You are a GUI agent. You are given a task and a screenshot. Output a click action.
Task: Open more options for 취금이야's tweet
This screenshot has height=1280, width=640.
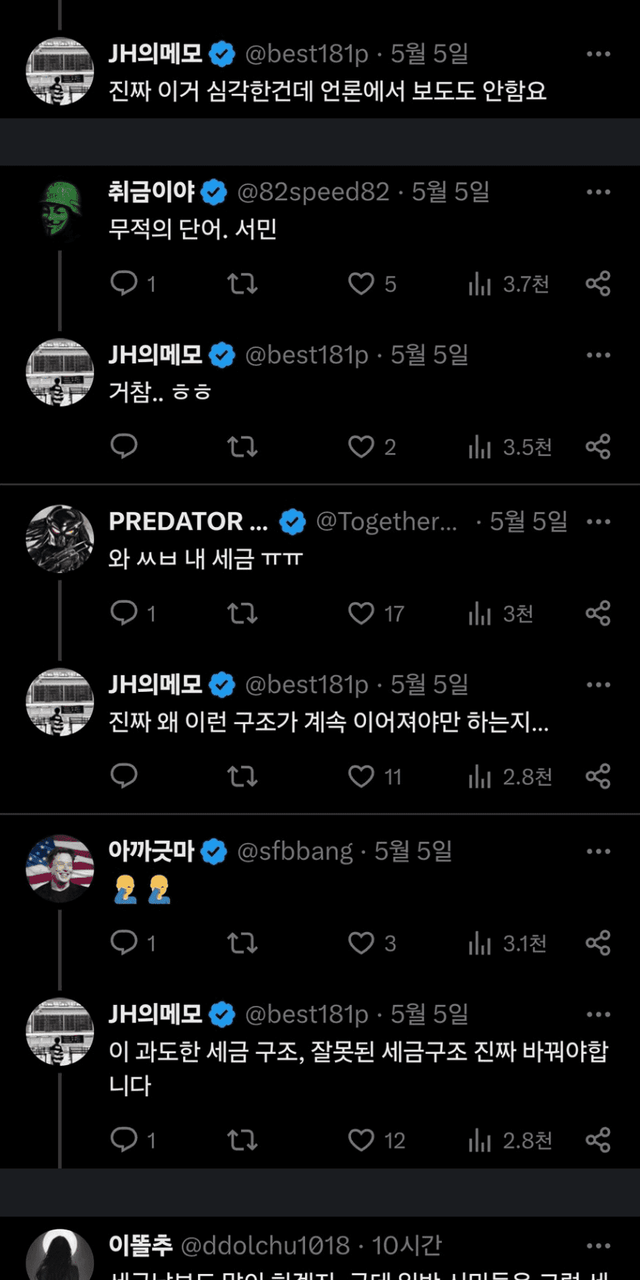point(598,191)
